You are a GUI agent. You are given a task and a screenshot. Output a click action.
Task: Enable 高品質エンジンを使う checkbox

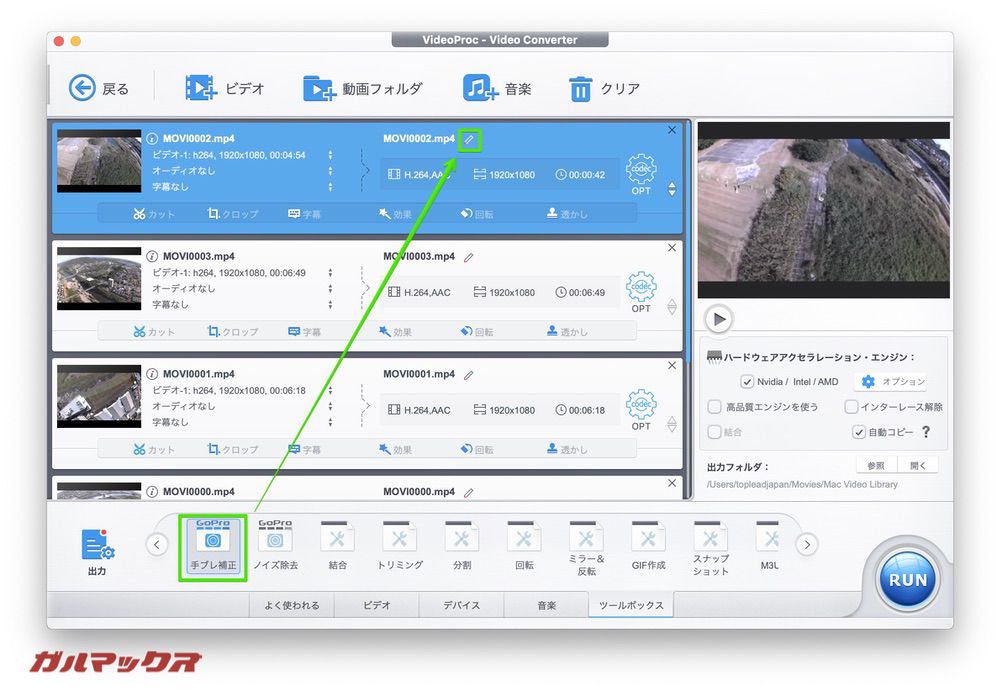(714, 407)
